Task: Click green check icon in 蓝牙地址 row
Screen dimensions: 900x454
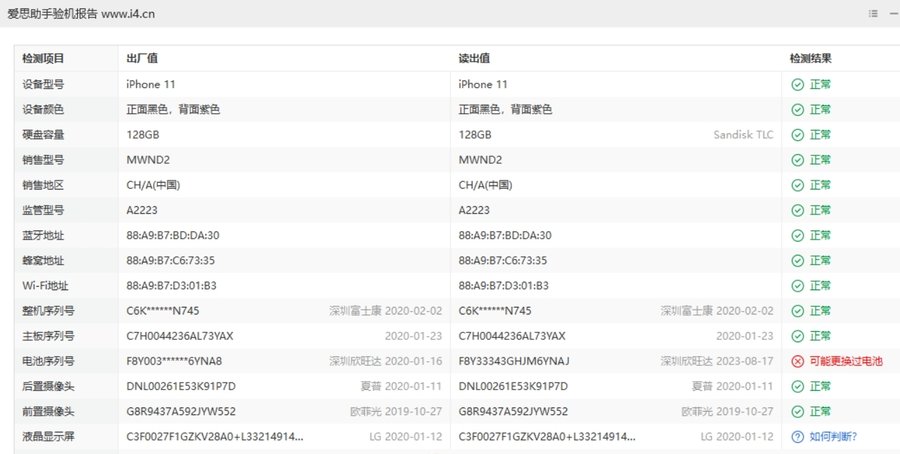Action: click(797, 235)
